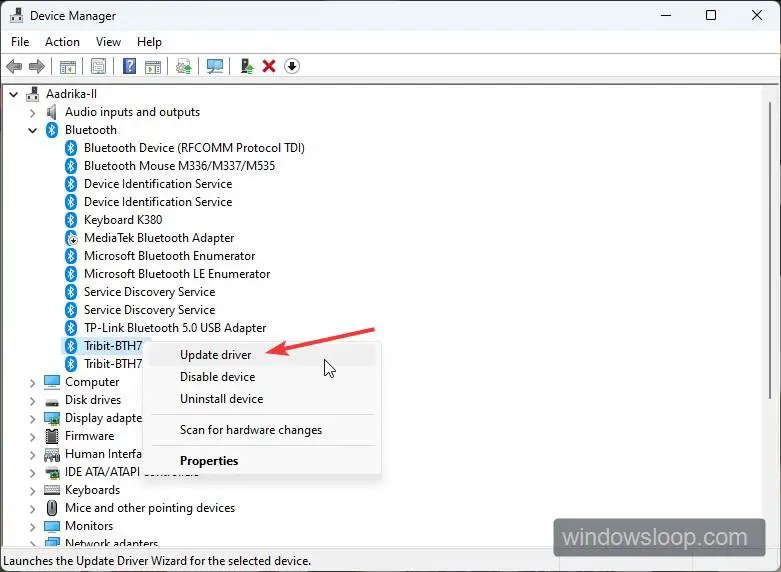Click the Firmware category chip icon

point(52,436)
